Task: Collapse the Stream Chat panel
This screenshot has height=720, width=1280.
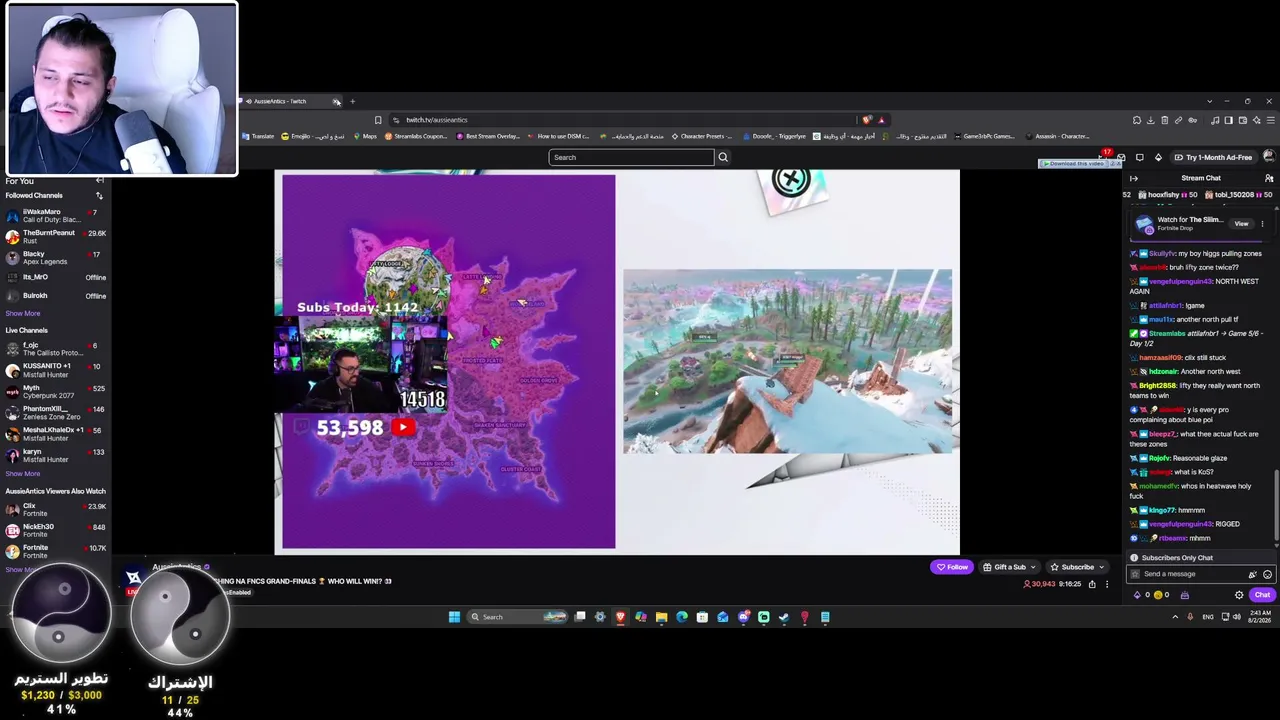Action: coord(1134,178)
